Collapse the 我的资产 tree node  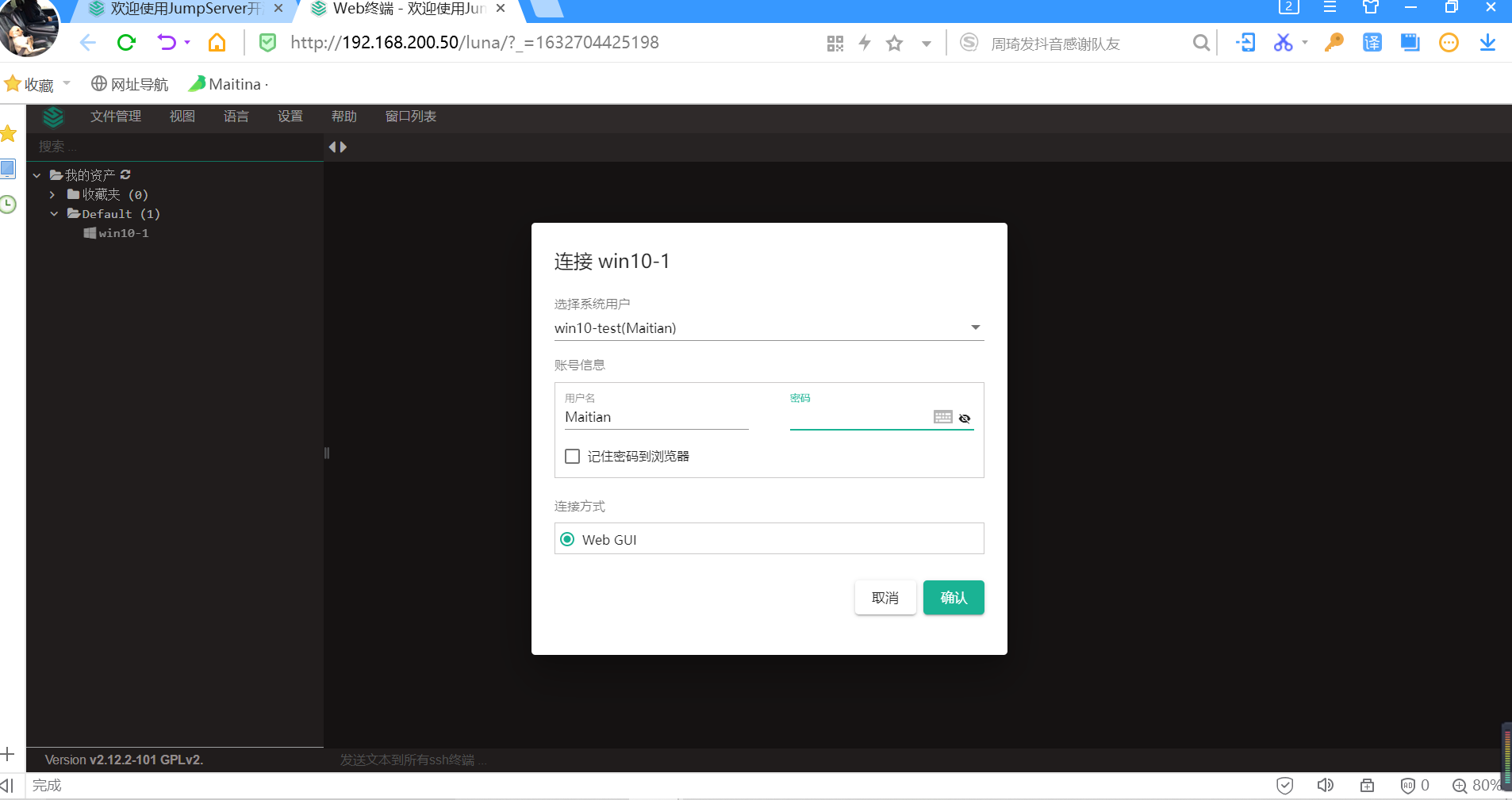click(x=36, y=175)
